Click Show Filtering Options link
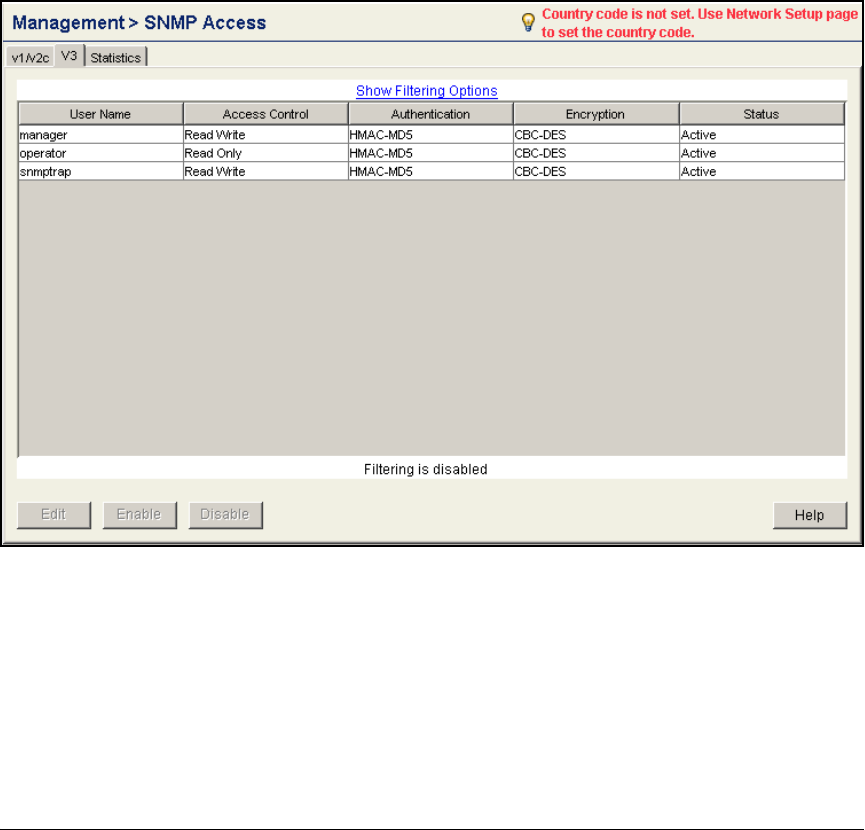The height and width of the screenshot is (830, 865). pyautogui.click(x=426, y=90)
